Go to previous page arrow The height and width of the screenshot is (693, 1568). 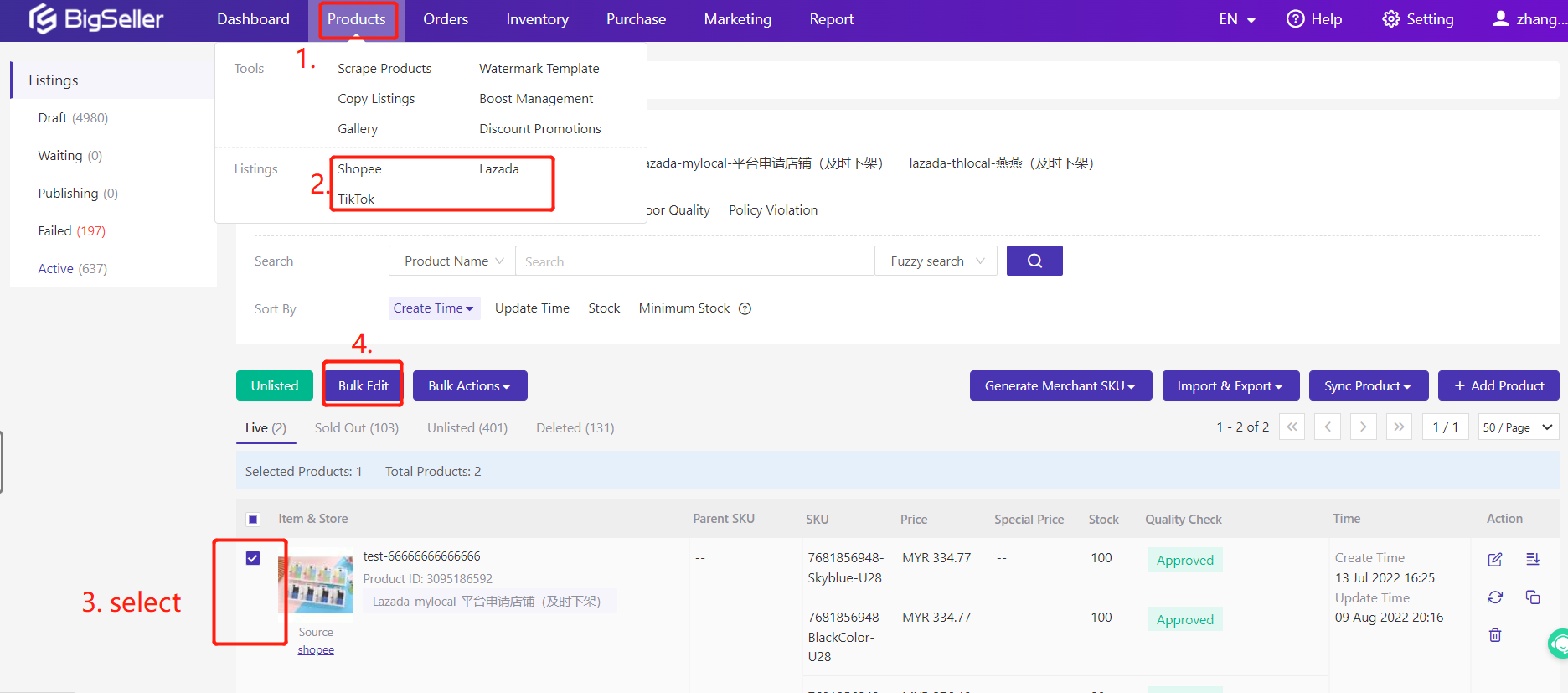1328,427
